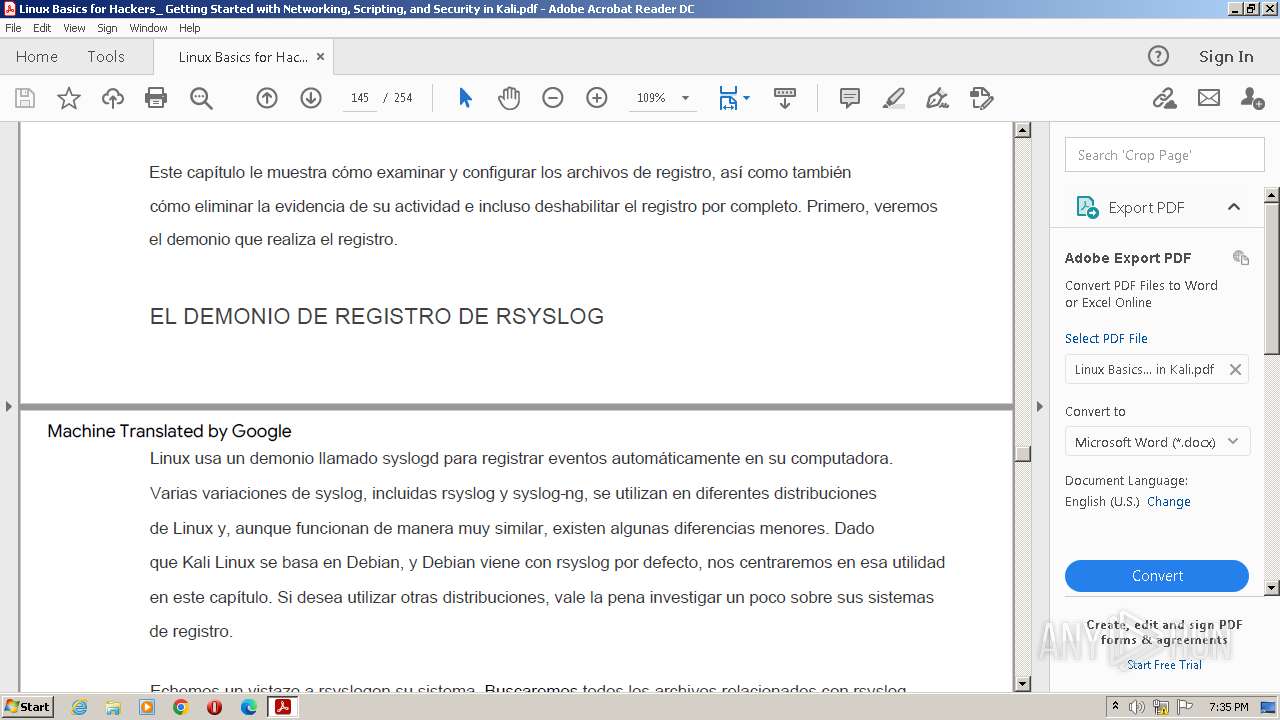Share with others person-plus icon
This screenshot has width=1280, height=720.
[1252, 98]
